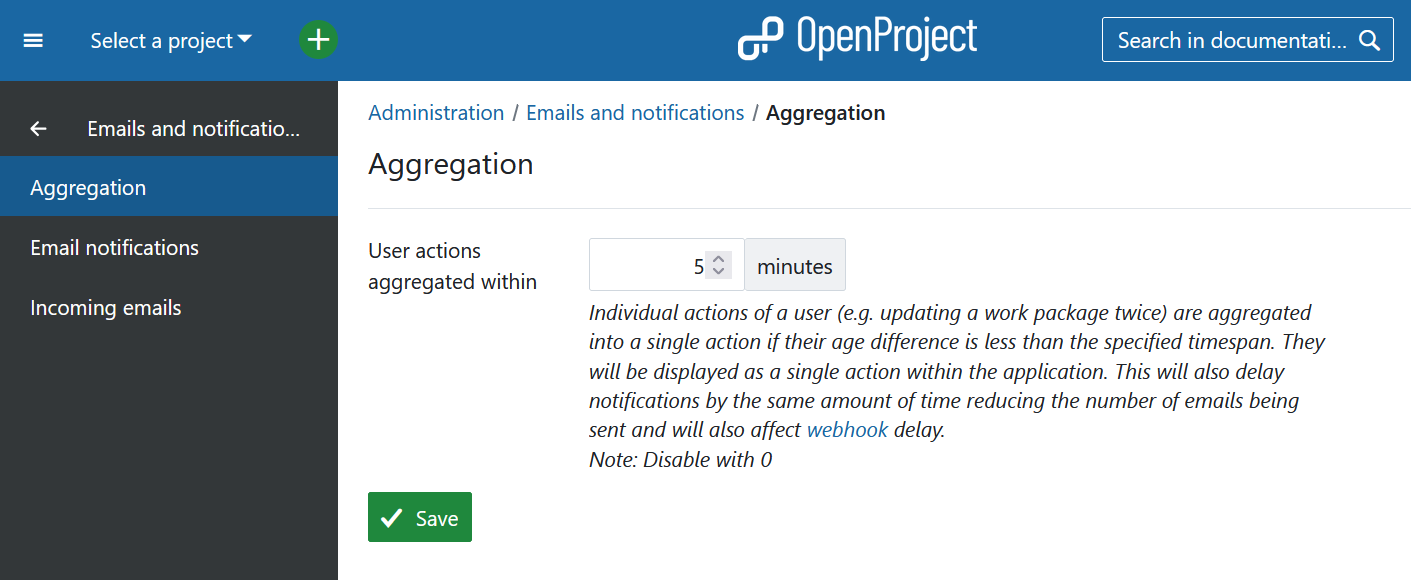
Task: Open the webhook link in the description
Action: pyautogui.click(x=847, y=429)
